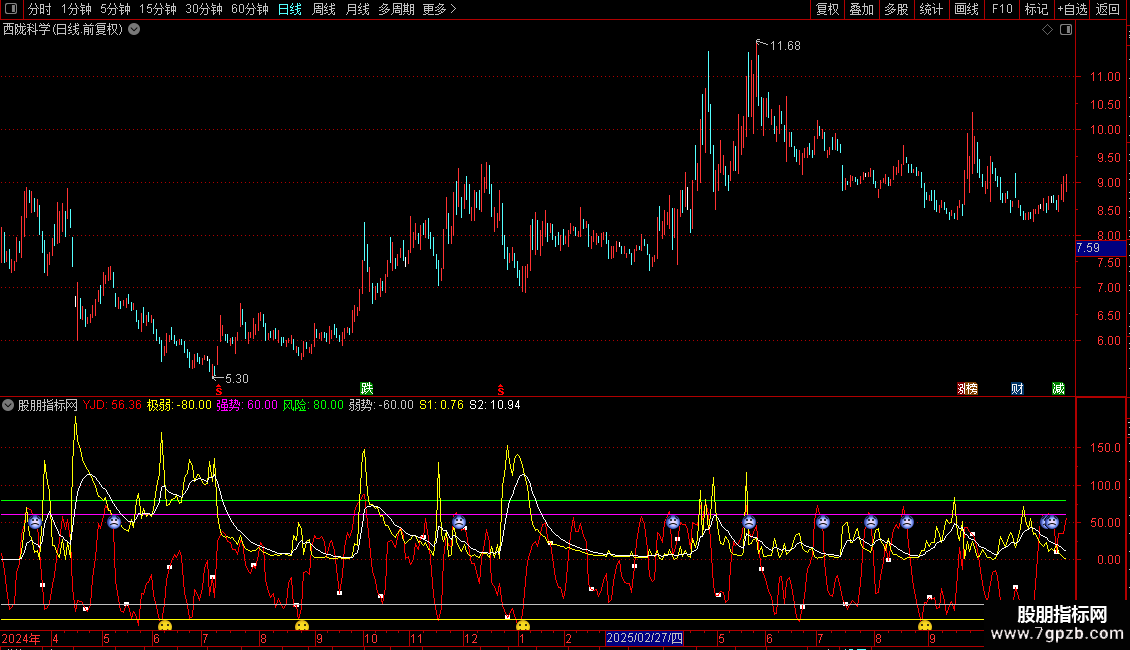Expand the 西陇科学 chart title dropdown
The image size is (1130, 650).
134,30
